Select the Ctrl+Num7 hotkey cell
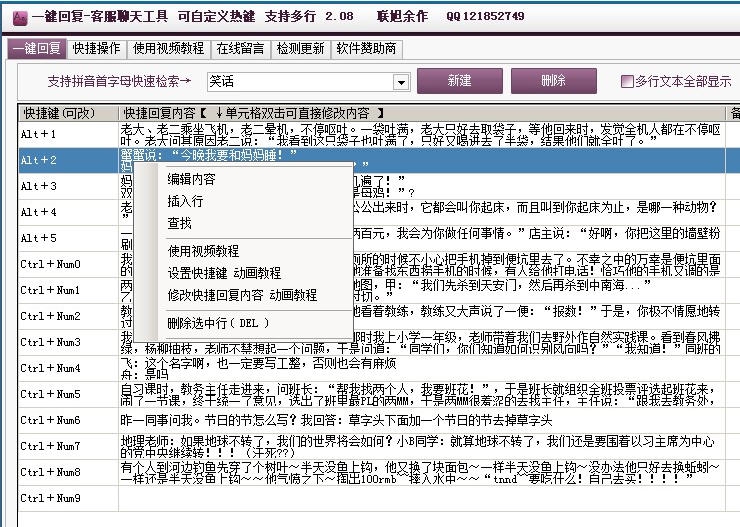This screenshot has height=527, width=740. [x=68, y=446]
